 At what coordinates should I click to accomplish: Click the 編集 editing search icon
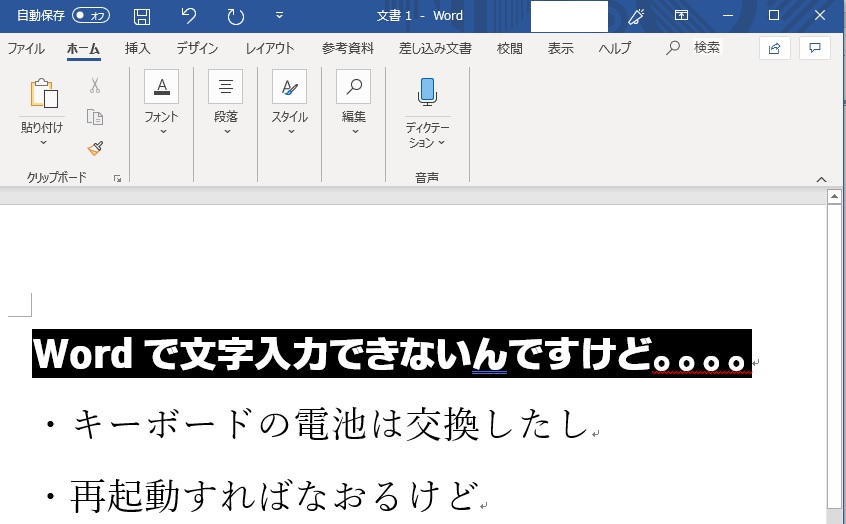[353, 86]
